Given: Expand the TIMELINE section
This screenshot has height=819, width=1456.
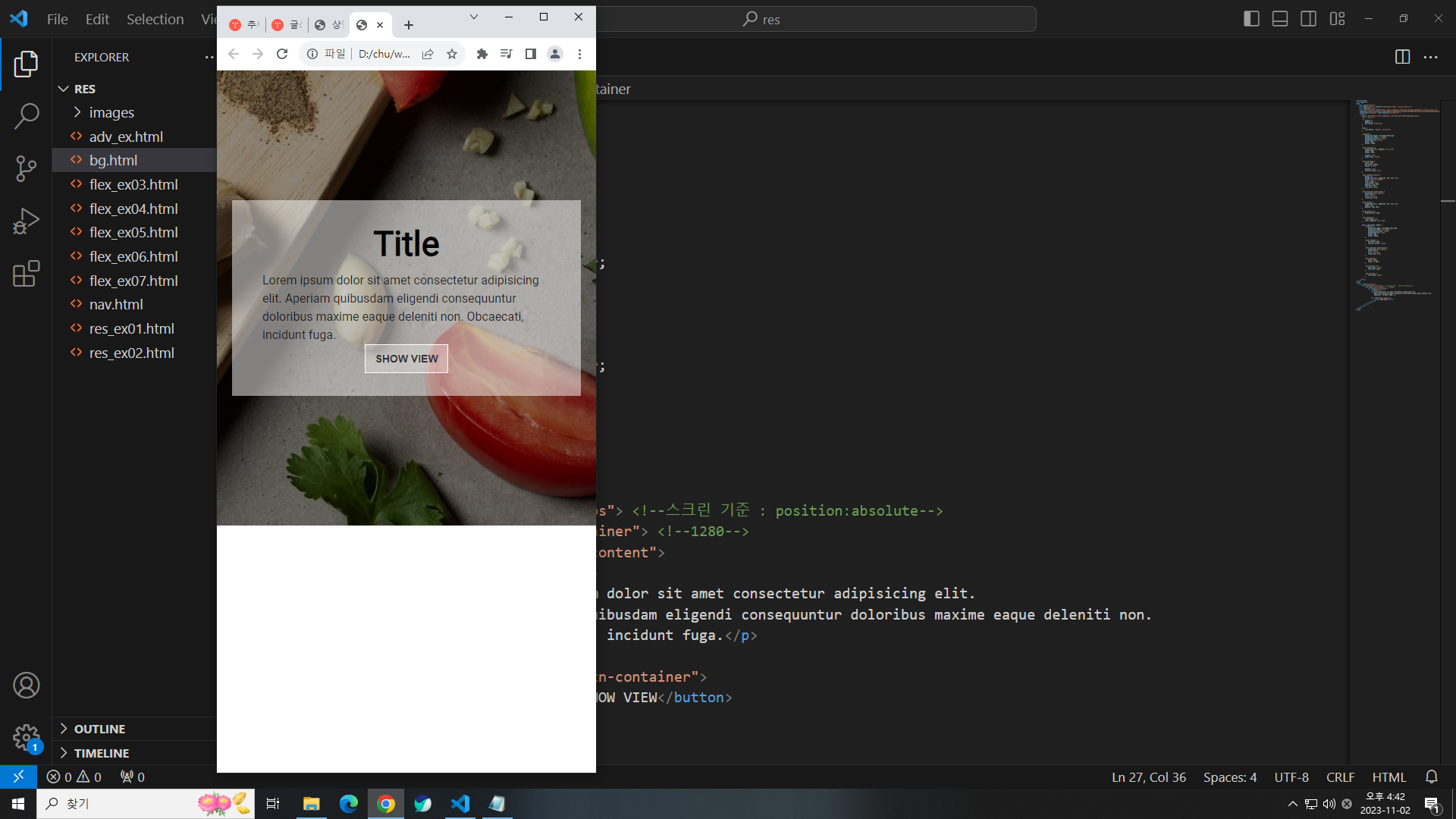Looking at the screenshot, I should pyautogui.click(x=101, y=753).
